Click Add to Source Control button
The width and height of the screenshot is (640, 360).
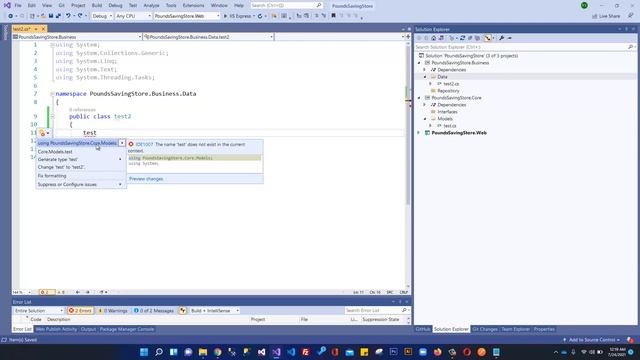[591, 340]
